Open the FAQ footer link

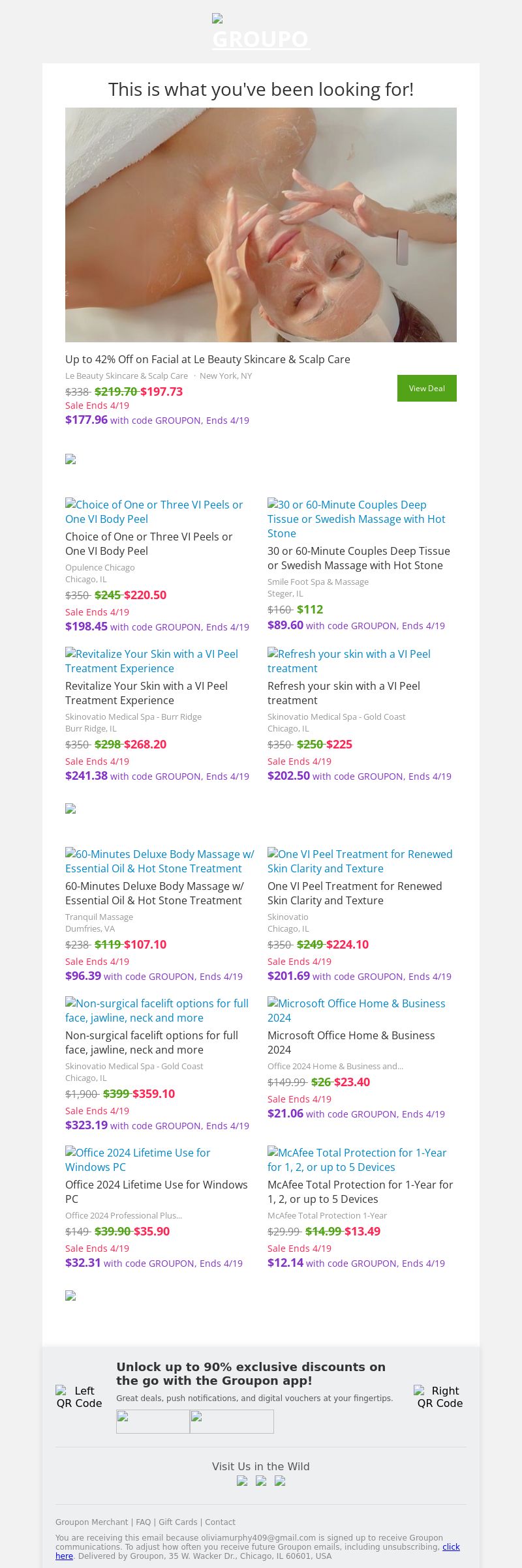(x=143, y=1522)
